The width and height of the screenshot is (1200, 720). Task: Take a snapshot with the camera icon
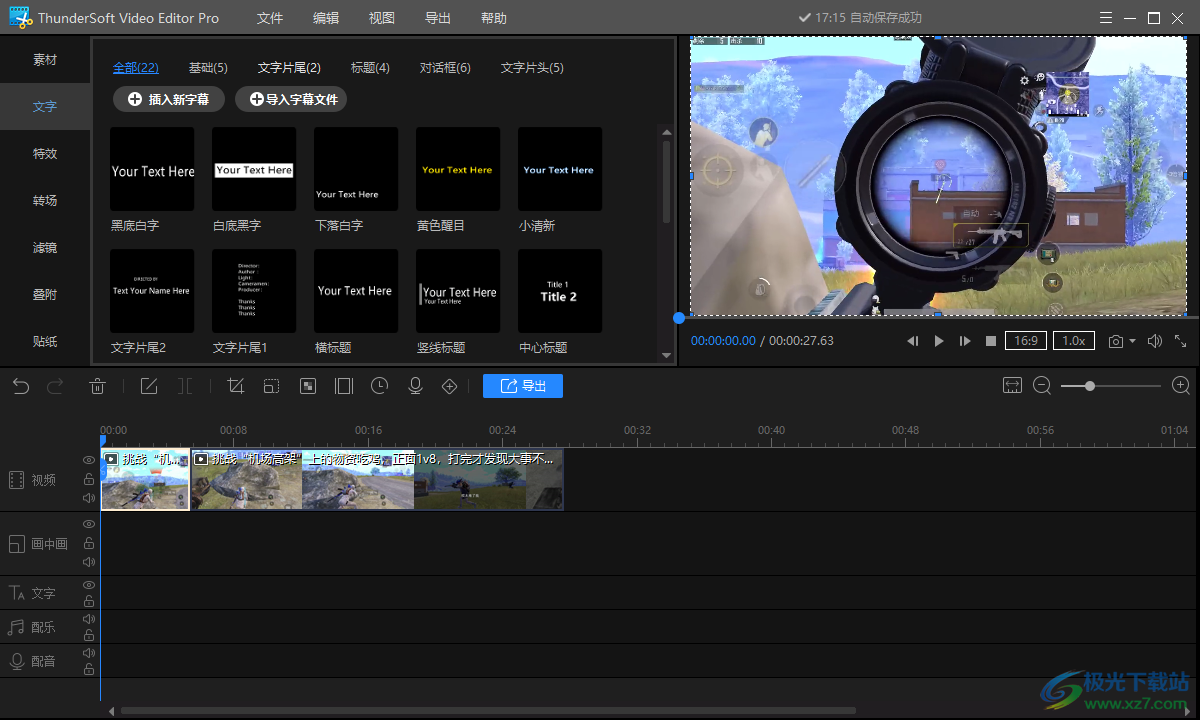click(1116, 341)
